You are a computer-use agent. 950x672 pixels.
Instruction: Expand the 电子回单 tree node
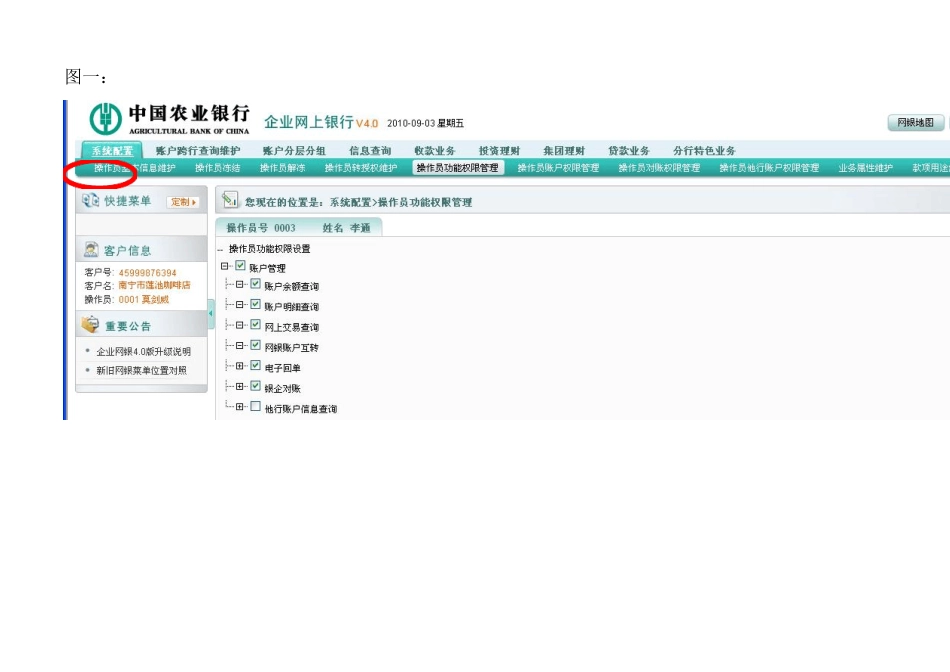[x=240, y=366]
